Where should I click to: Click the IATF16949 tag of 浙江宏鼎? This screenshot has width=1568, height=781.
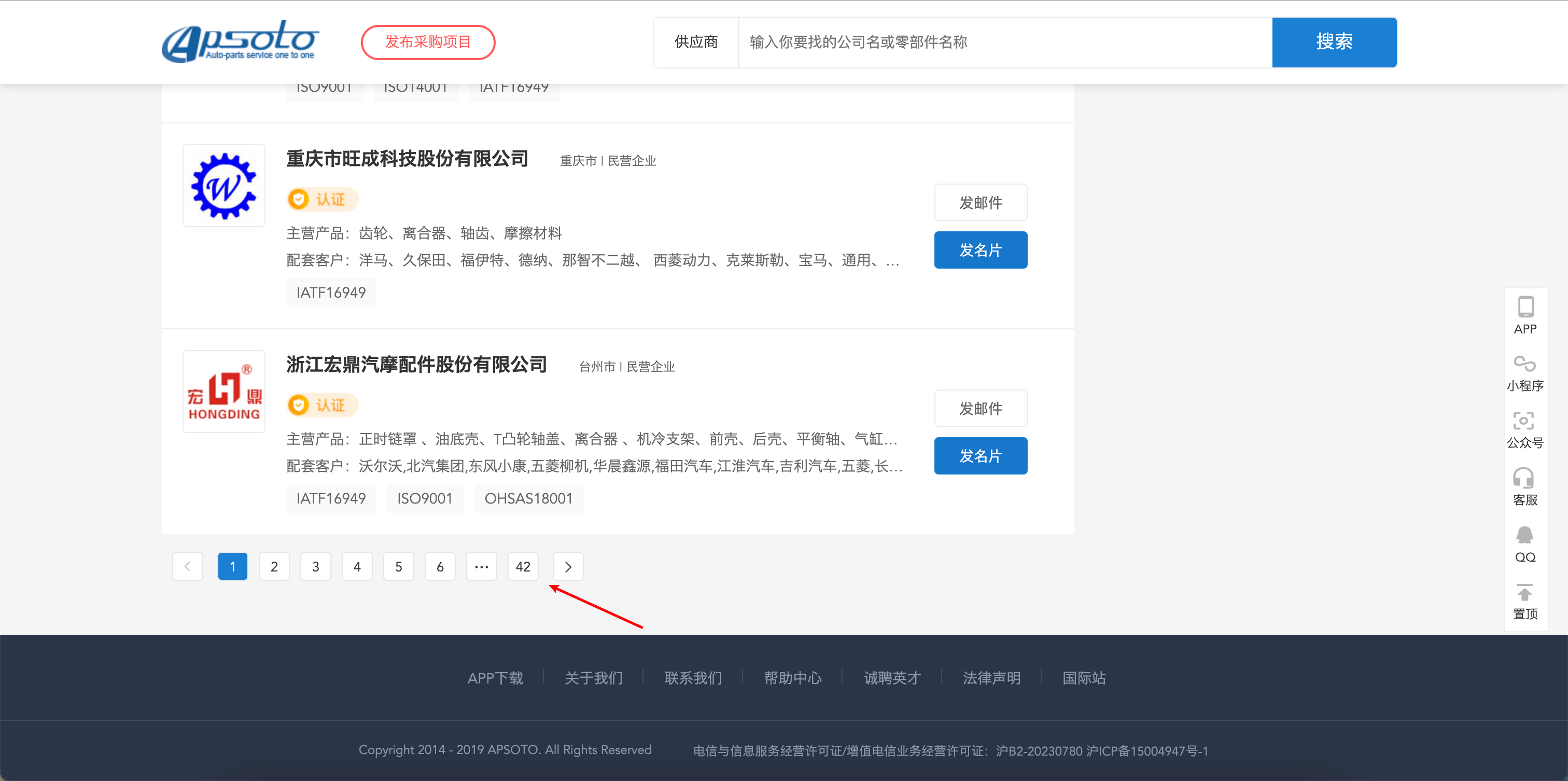coord(331,498)
